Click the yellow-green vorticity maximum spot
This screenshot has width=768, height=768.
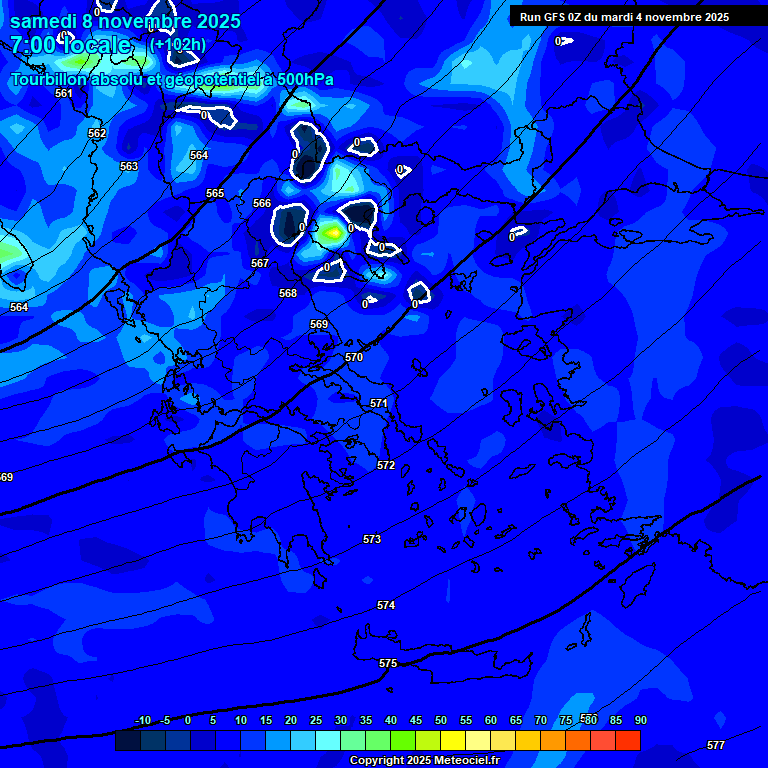332,232
